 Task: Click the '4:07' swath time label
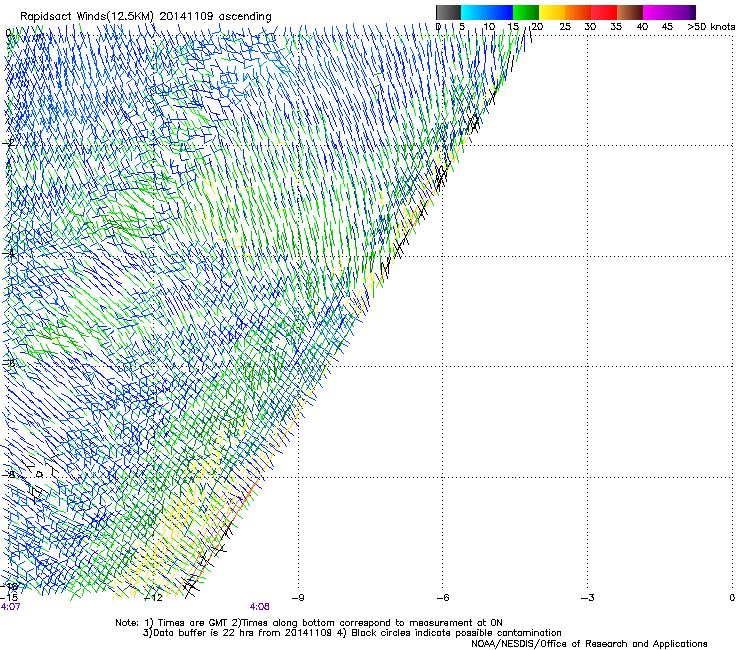click(10, 607)
